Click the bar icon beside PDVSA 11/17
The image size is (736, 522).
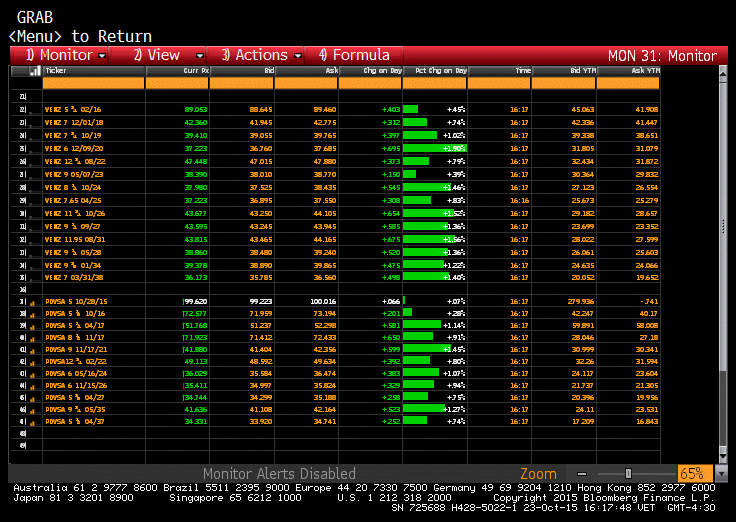tap(32, 339)
